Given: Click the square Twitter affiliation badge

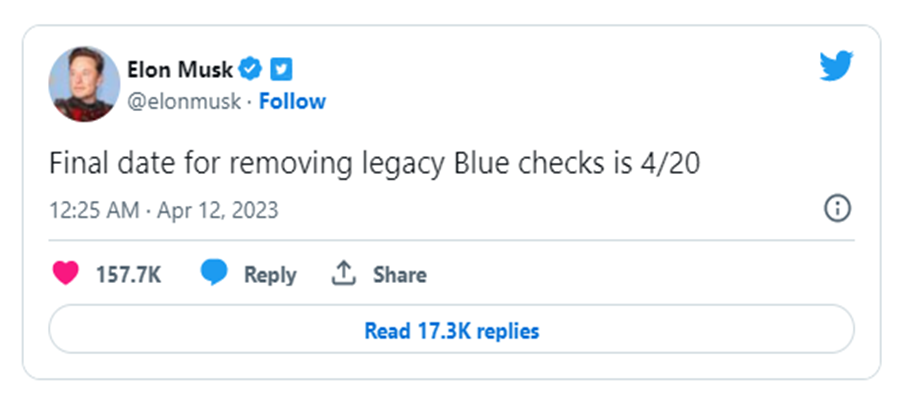Looking at the screenshot, I should pyautogui.click(x=281, y=69).
